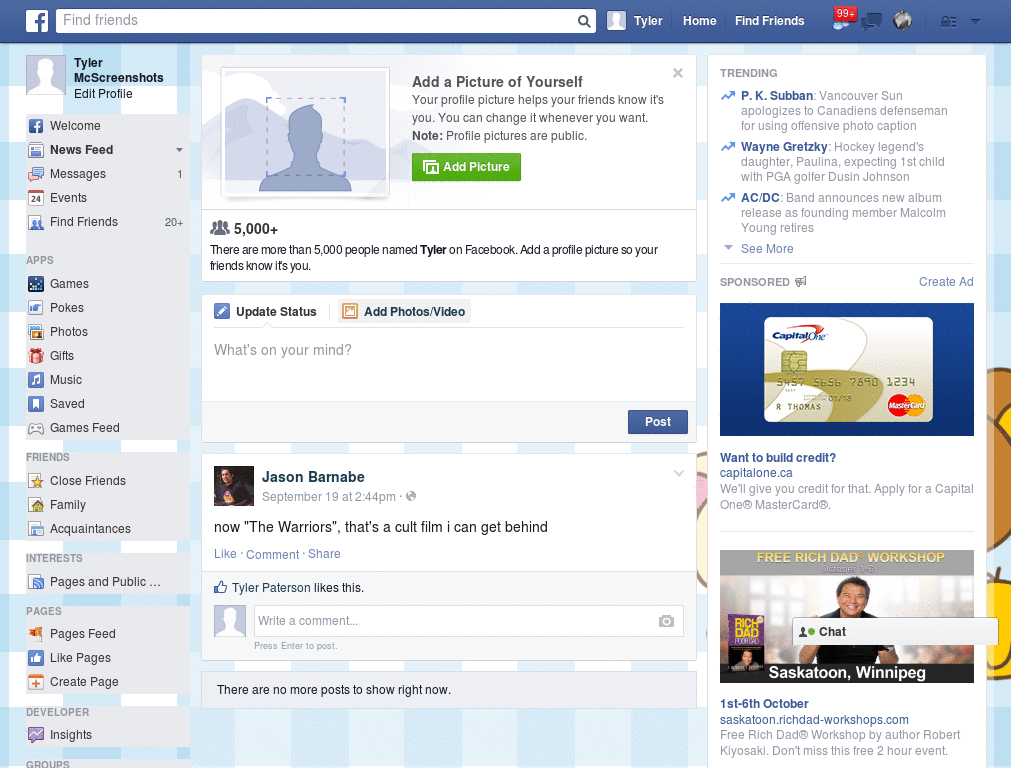The width and height of the screenshot is (1024, 768).
Task: Select the Update Status tab
Action: pos(266,312)
